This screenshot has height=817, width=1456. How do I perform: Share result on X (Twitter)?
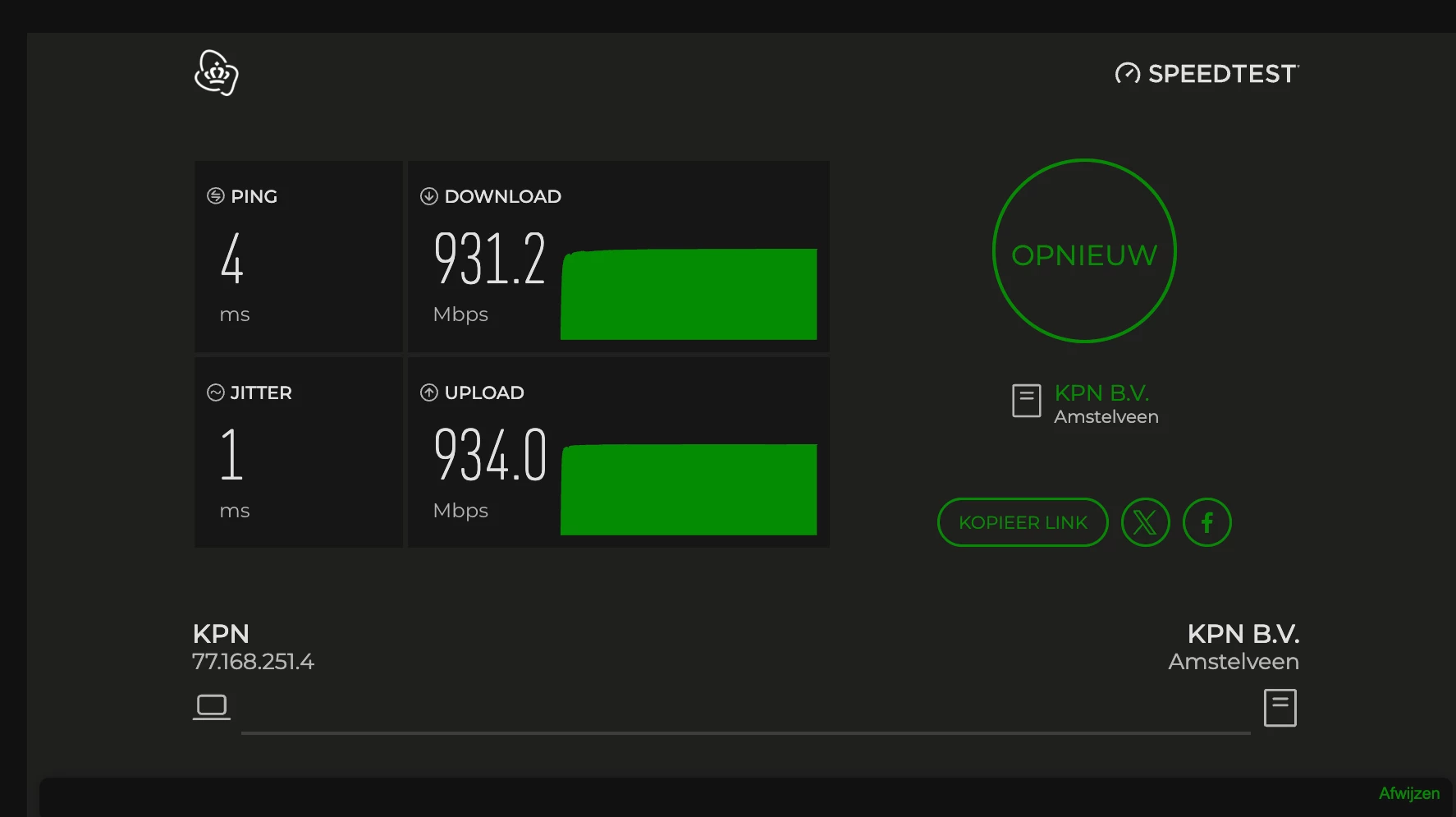1145,522
